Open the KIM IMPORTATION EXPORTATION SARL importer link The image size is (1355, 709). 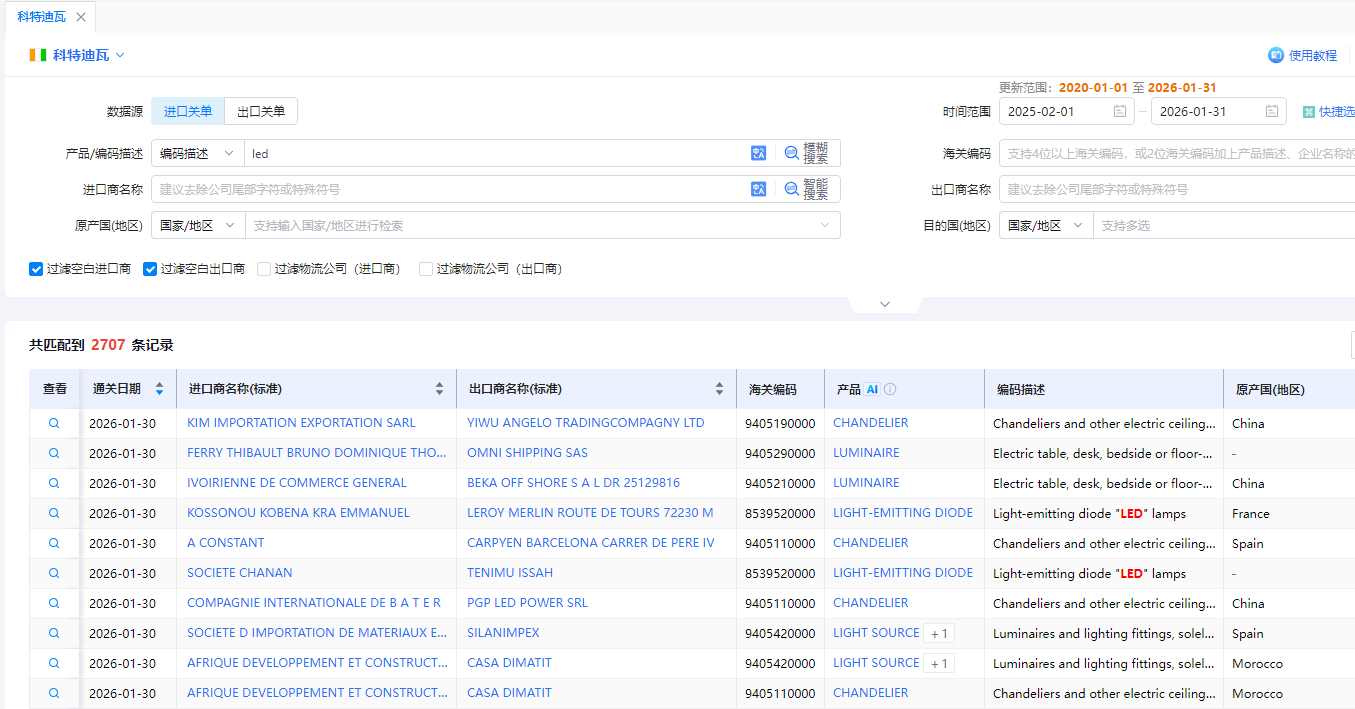point(300,422)
